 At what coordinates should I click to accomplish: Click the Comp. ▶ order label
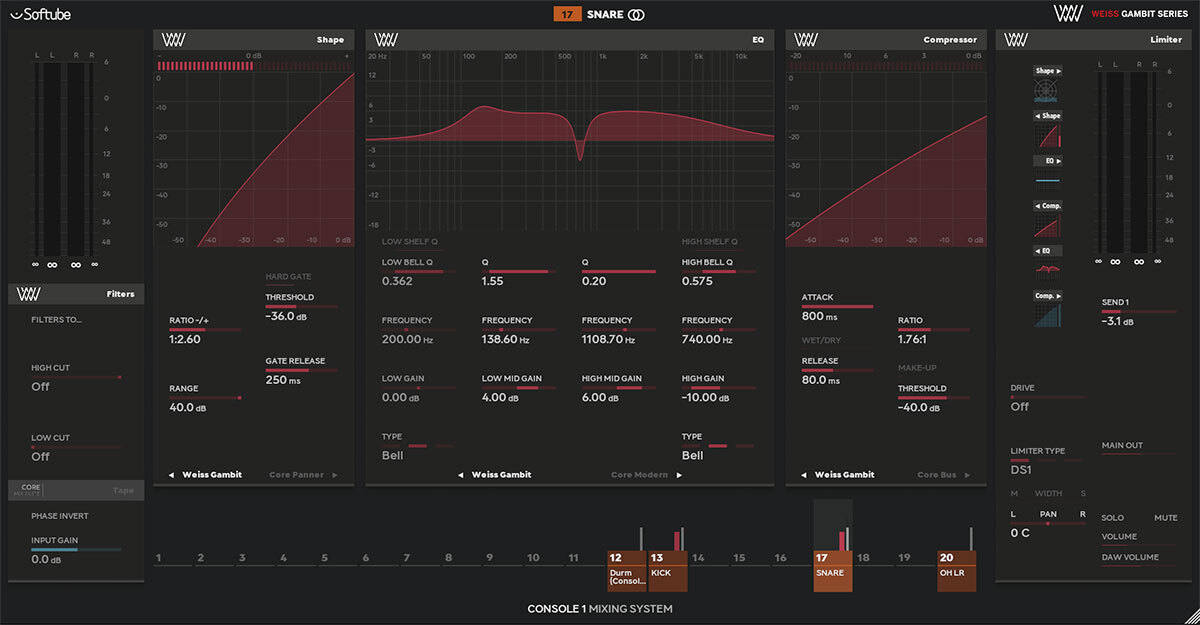pyautogui.click(x=1048, y=294)
